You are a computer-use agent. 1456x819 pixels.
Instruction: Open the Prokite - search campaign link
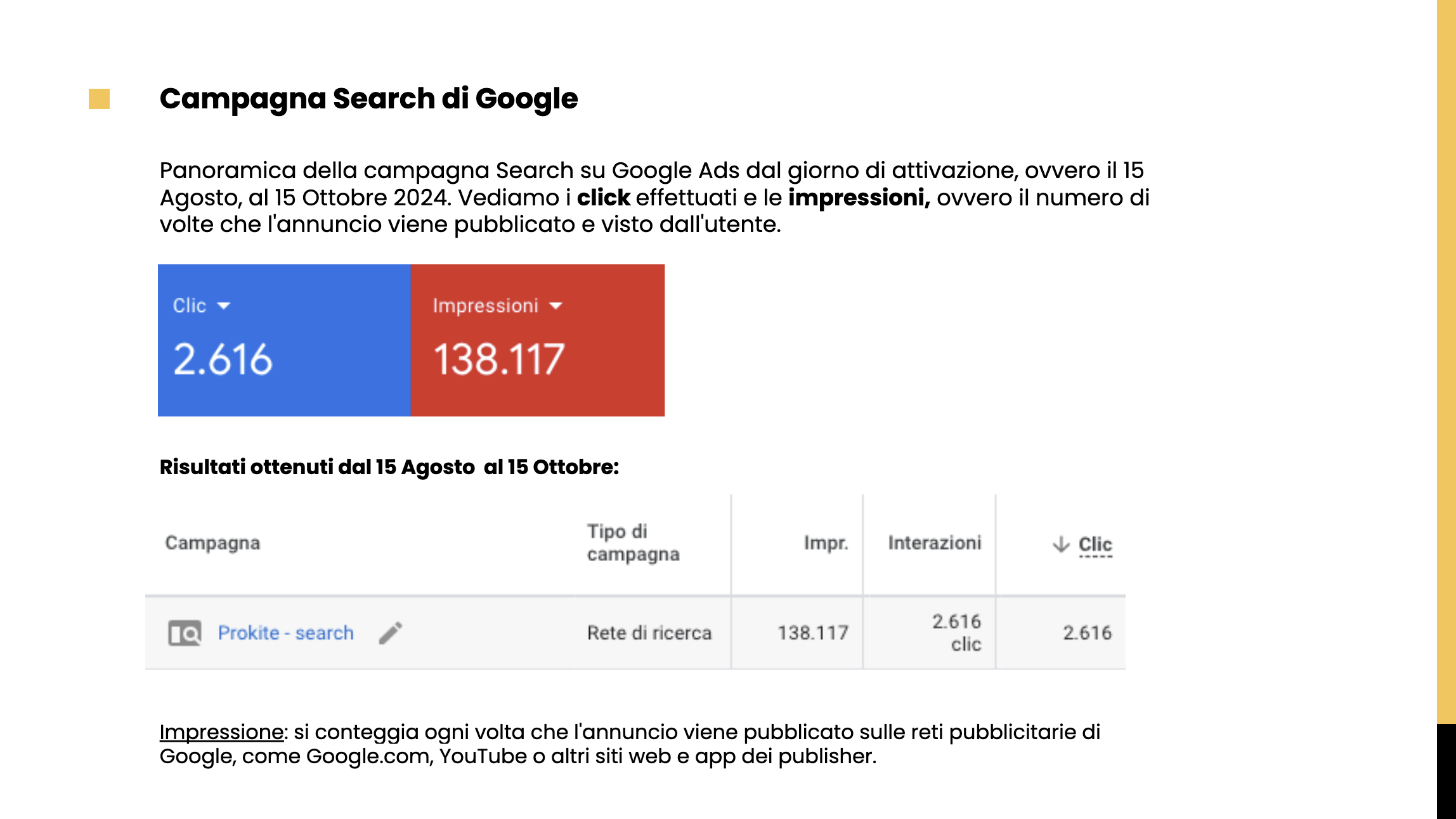point(285,633)
